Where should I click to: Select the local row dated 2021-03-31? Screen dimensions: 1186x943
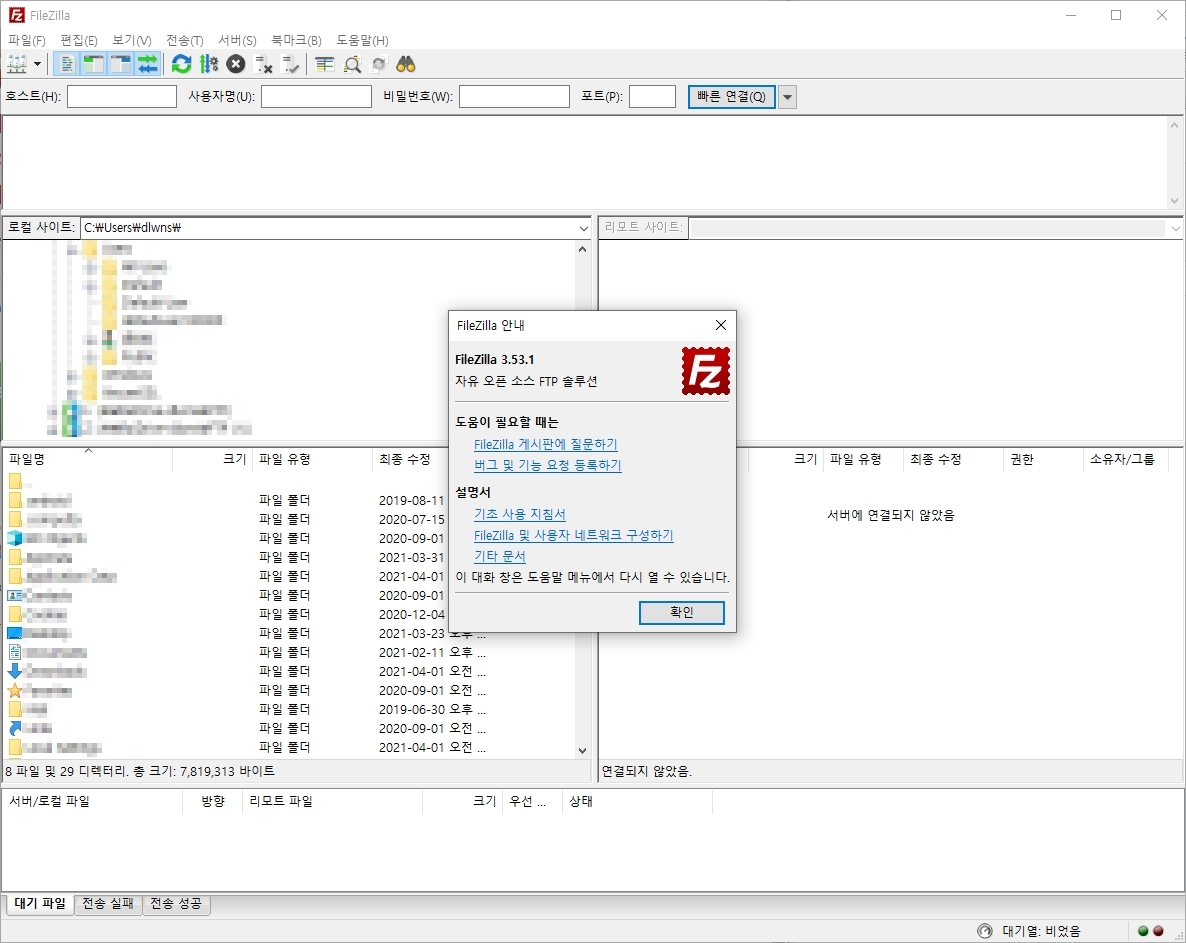click(x=227, y=557)
